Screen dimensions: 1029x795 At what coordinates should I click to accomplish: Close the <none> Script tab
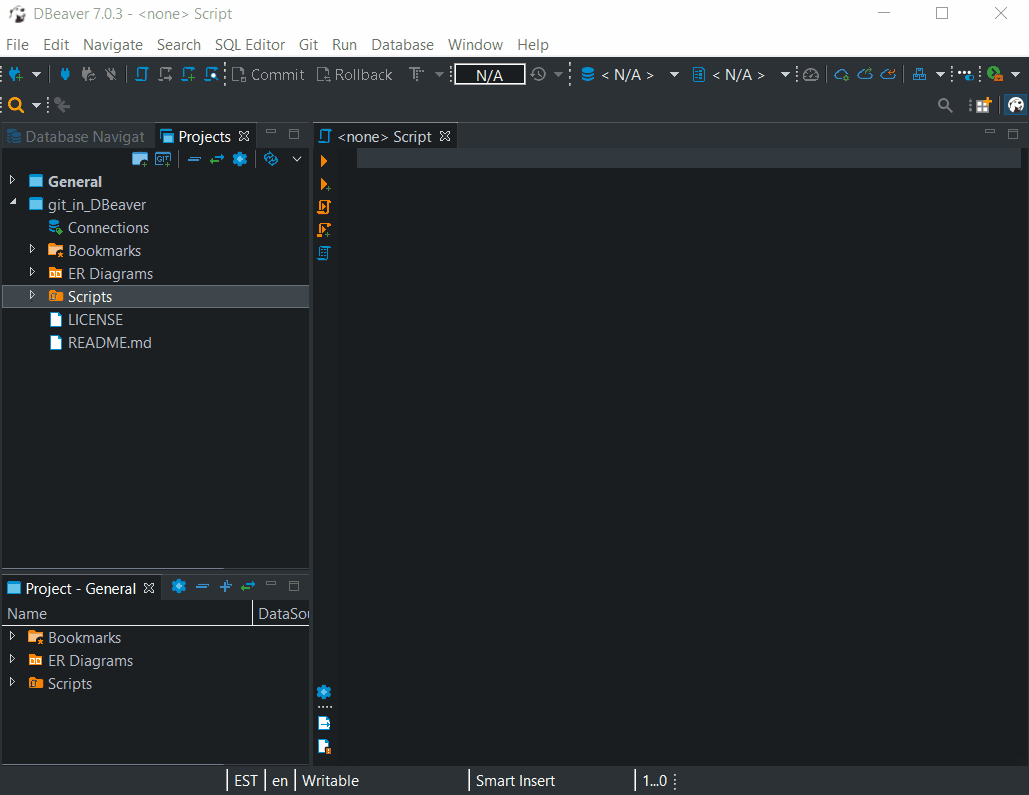click(x=445, y=136)
